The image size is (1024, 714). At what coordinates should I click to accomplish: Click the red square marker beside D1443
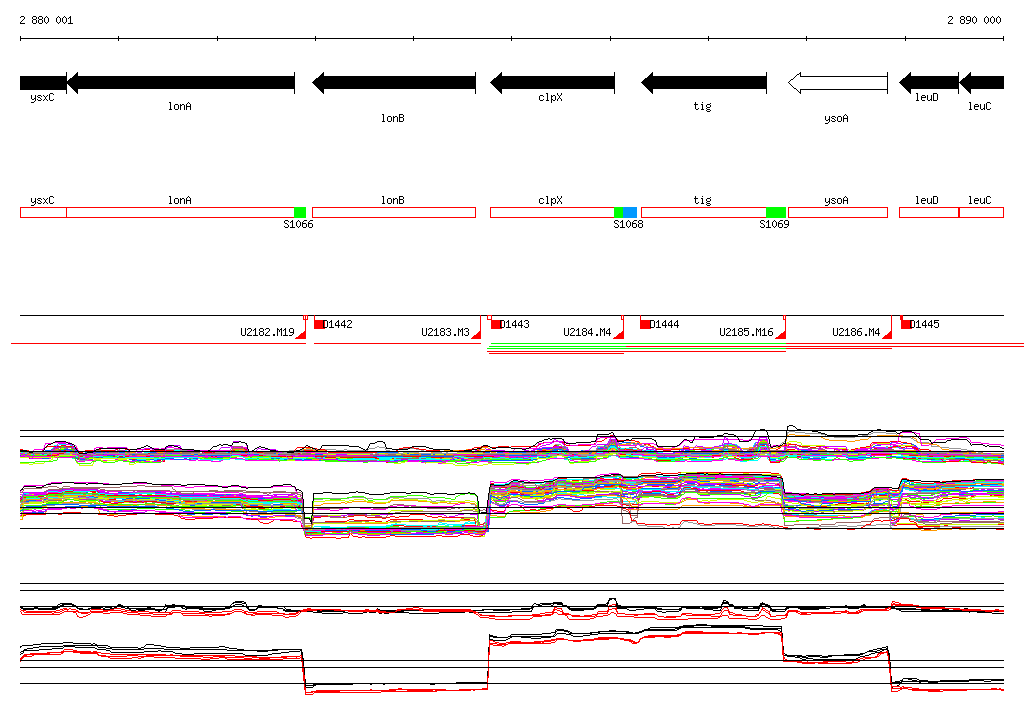496,324
